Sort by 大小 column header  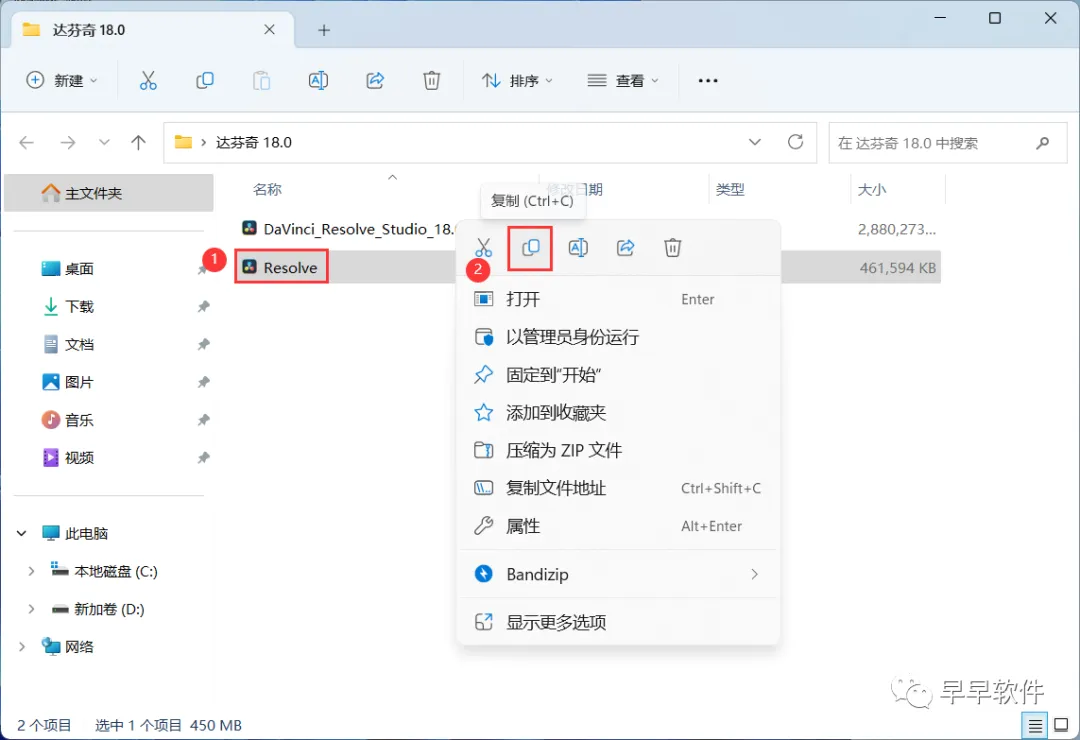pyautogui.click(x=872, y=189)
